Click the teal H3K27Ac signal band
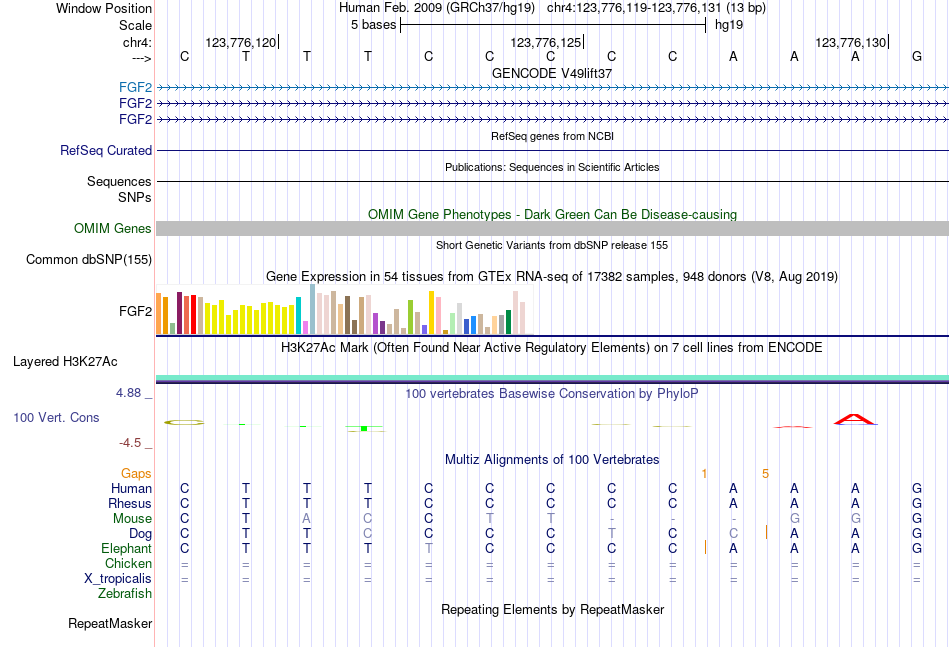Screen dimensions: 950x647 tap(552, 378)
